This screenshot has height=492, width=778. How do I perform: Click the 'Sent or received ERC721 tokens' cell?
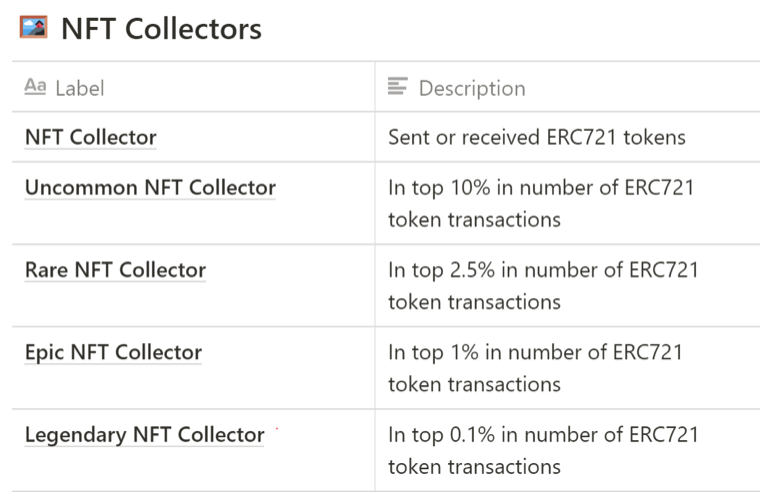click(568, 137)
